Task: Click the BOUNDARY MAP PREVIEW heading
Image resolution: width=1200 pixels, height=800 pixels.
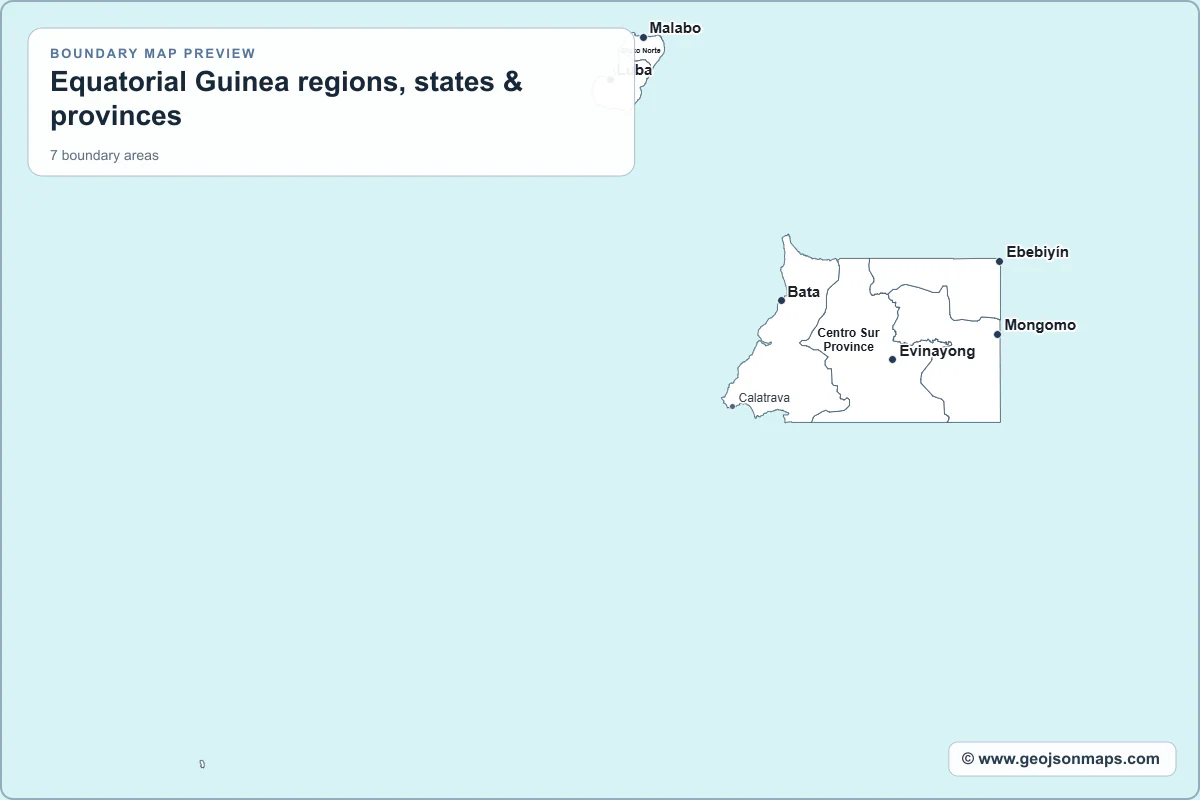Action: (x=153, y=53)
